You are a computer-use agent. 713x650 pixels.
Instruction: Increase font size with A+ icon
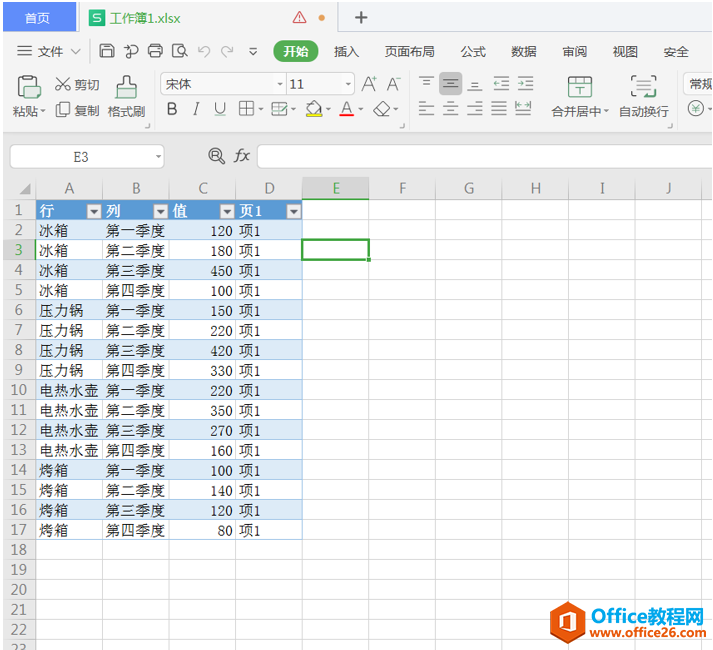[369, 84]
